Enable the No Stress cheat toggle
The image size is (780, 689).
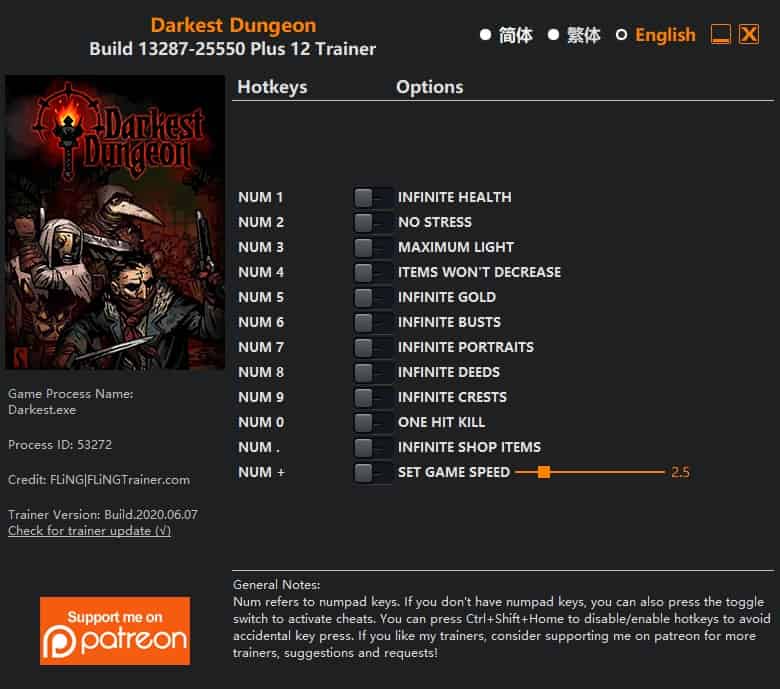tap(372, 222)
